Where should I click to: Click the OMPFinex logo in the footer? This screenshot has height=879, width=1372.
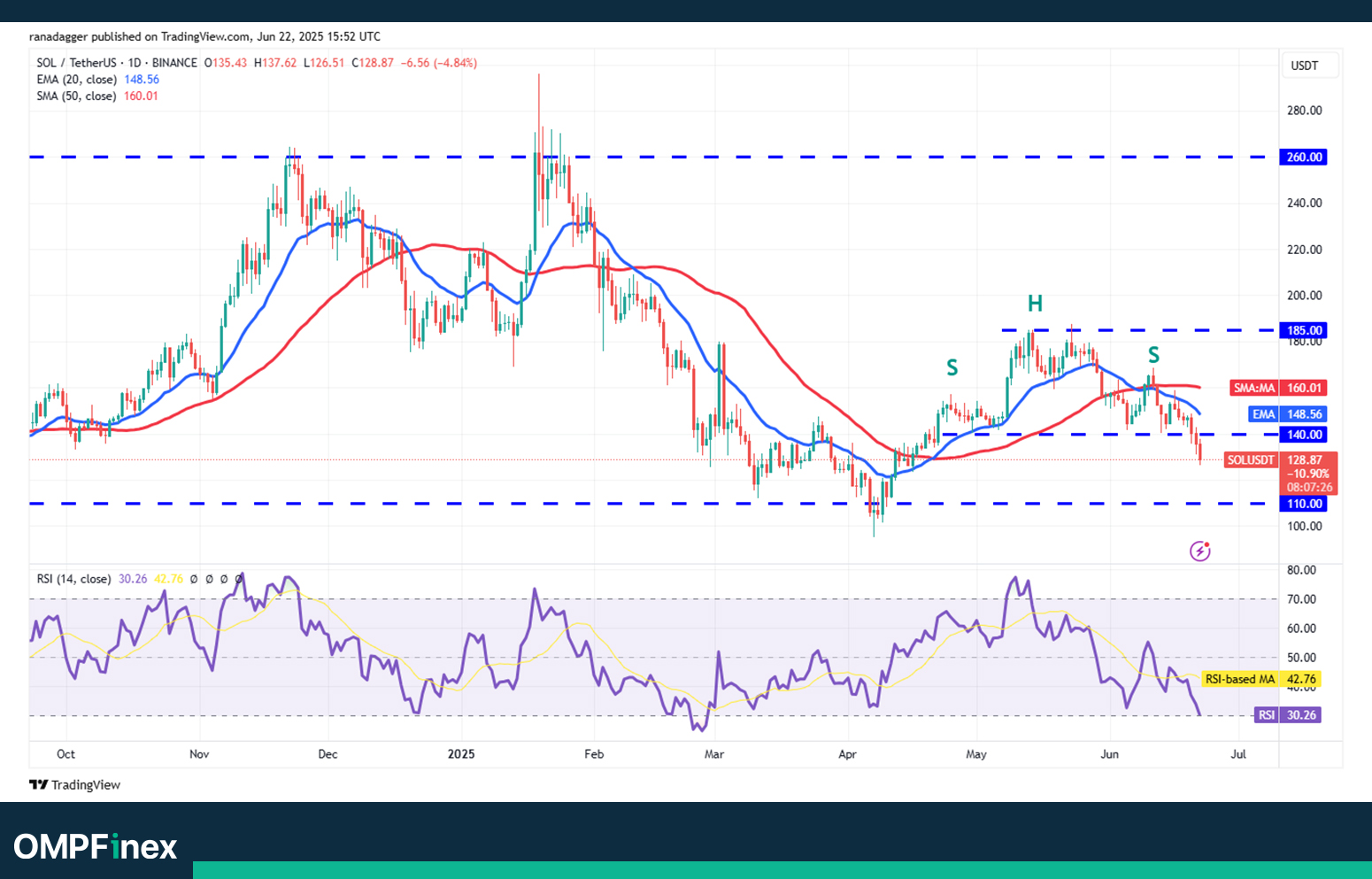click(x=96, y=846)
